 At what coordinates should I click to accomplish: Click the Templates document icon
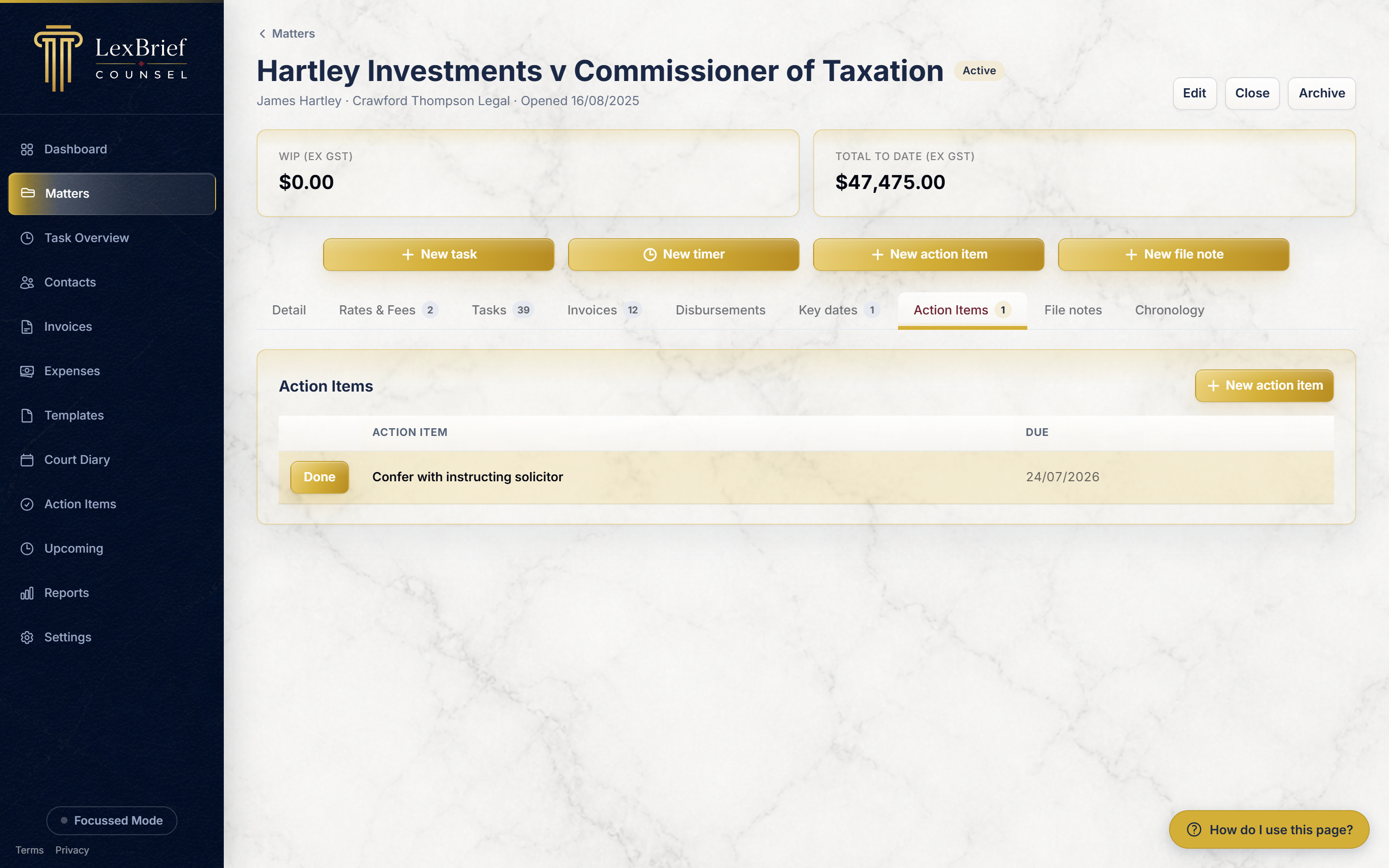coord(27,416)
